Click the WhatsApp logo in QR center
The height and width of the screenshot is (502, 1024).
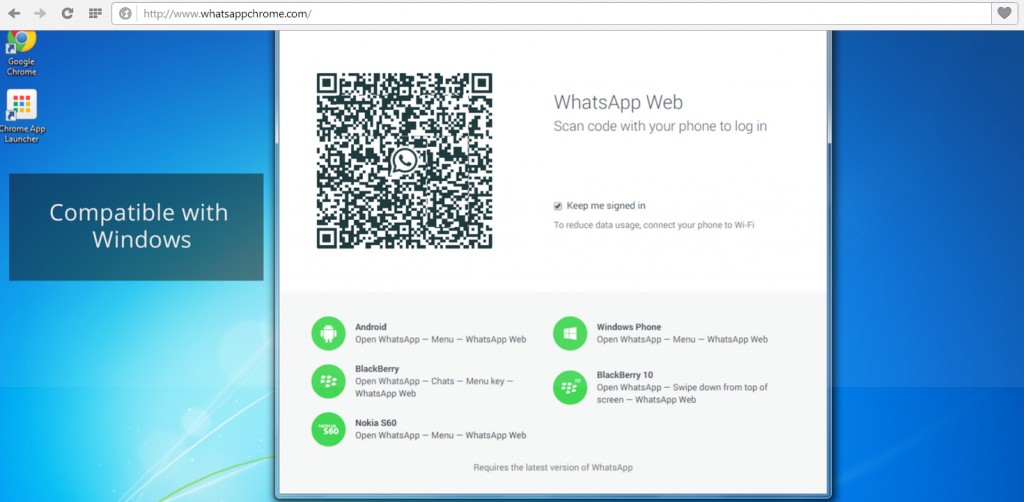tap(404, 161)
